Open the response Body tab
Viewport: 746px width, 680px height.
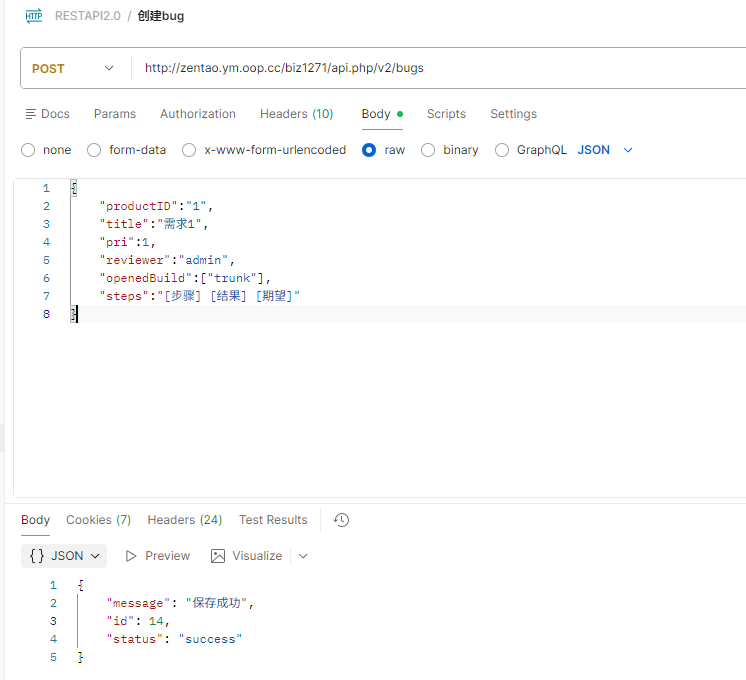coord(35,520)
